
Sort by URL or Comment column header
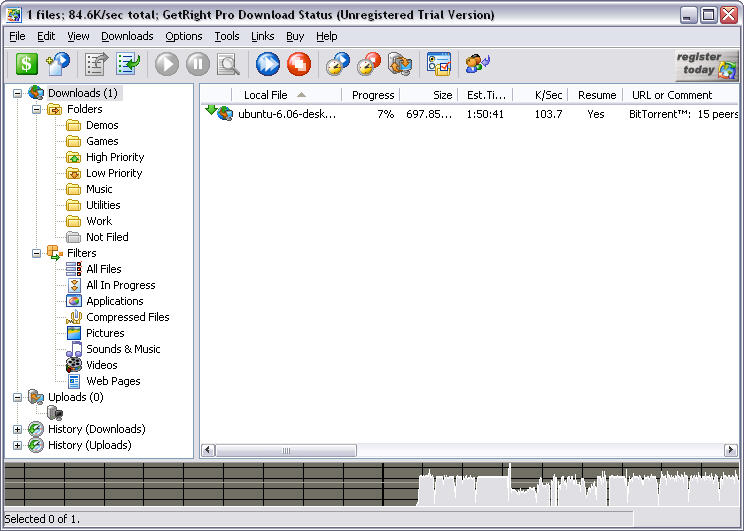[681, 95]
